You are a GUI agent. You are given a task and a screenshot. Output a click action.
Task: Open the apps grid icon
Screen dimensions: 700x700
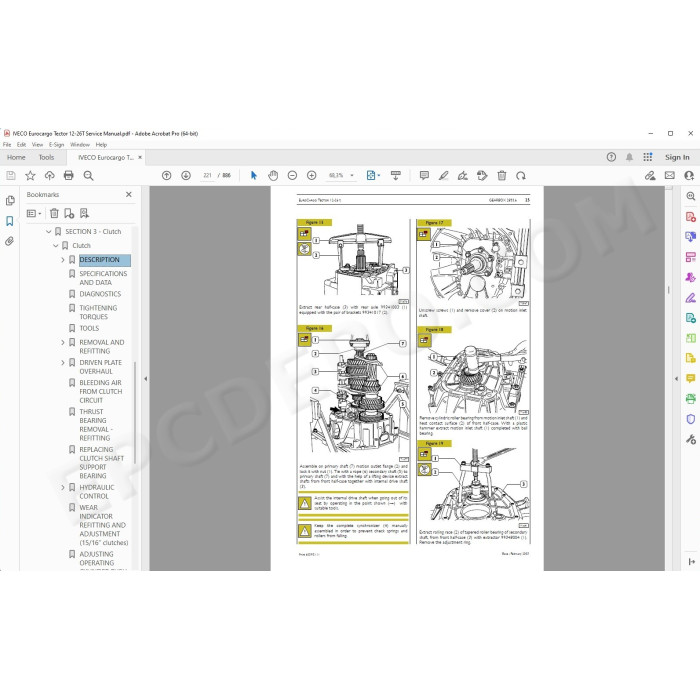pyautogui.click(x=648, y=157)
